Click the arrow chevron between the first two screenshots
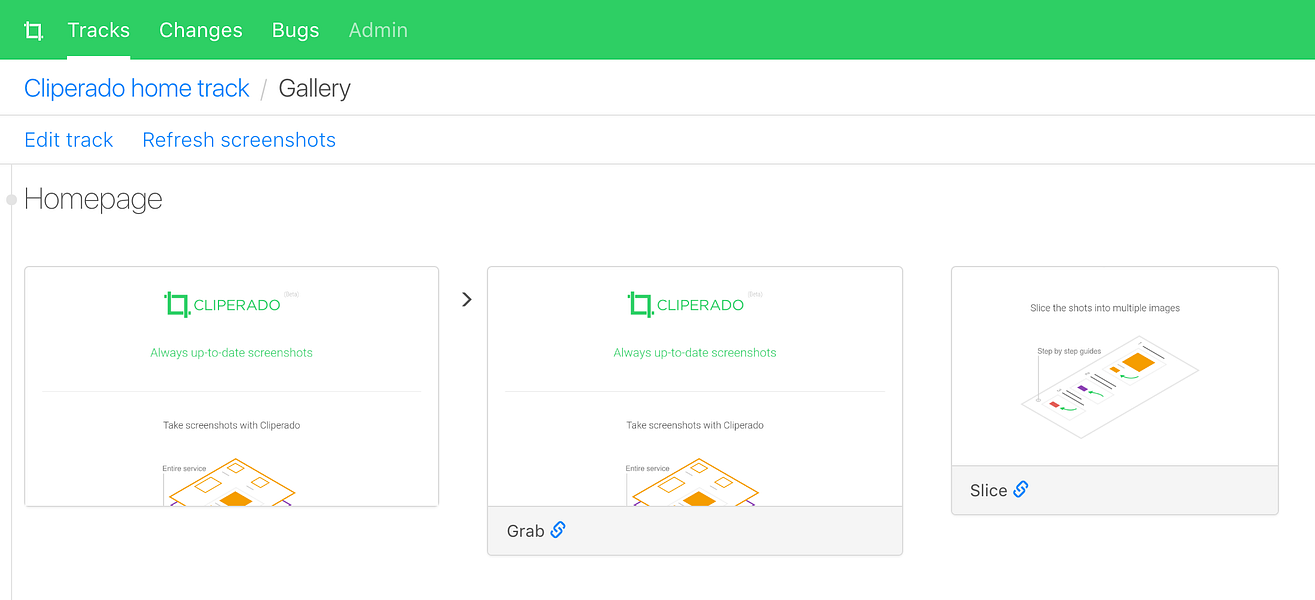This screenshot has height=600, width=1315. pyautogui.click(x=467, y=299)
